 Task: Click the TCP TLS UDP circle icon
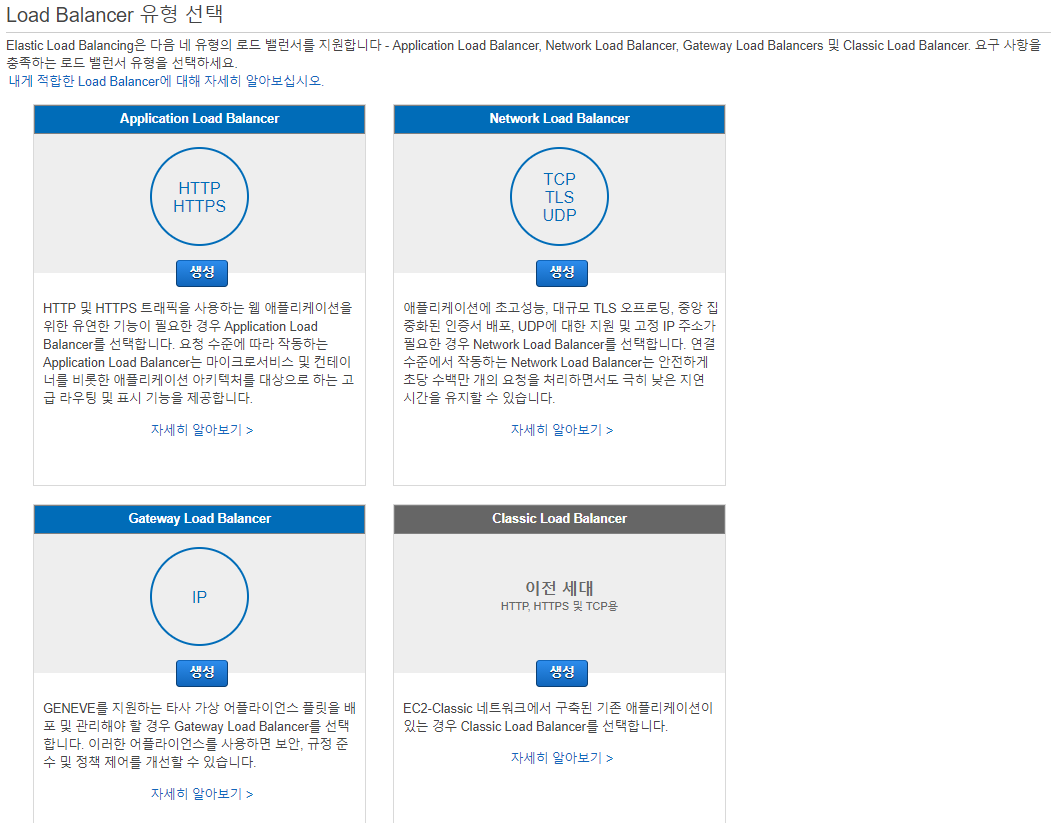pyautogui.click(x=559, y=196)
